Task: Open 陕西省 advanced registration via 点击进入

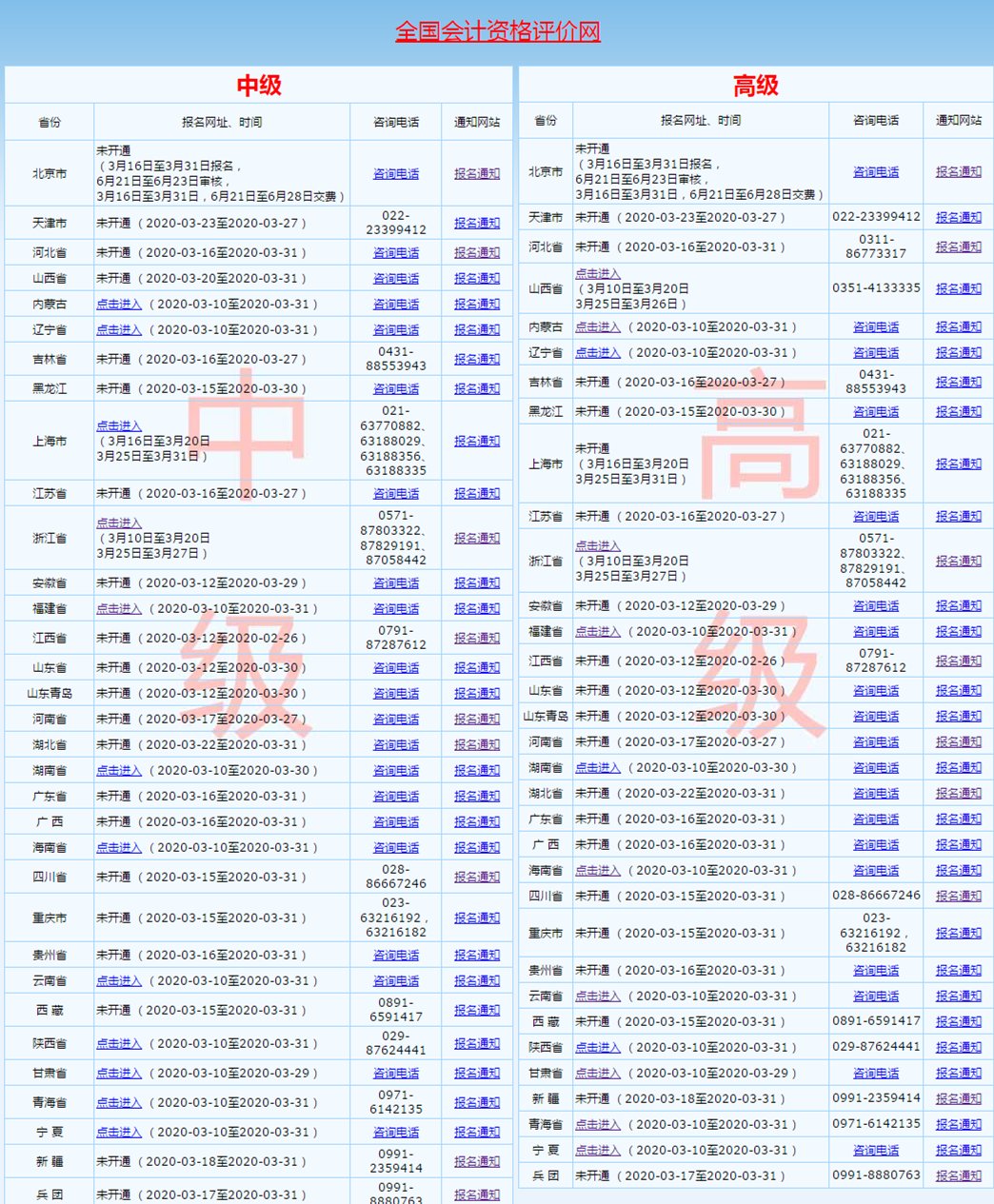Action: tap(599, 1046)
